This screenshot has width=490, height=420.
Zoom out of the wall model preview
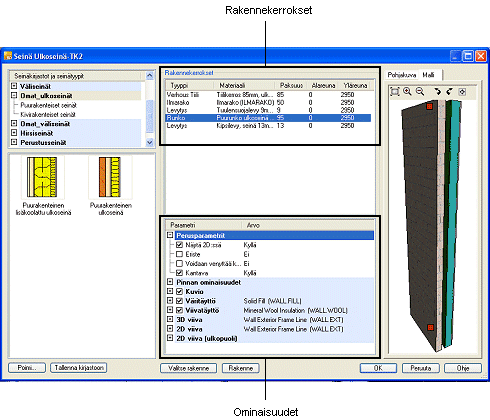tap(419, 91)
